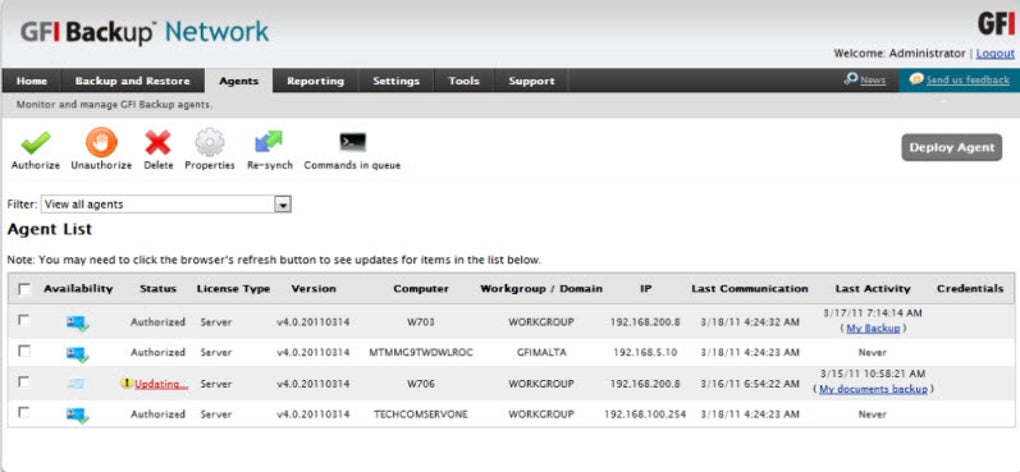The height and width of the screenshot is (472, 1020).
Task: Check the box for agent W703
Action: click(x=24, y=320)
